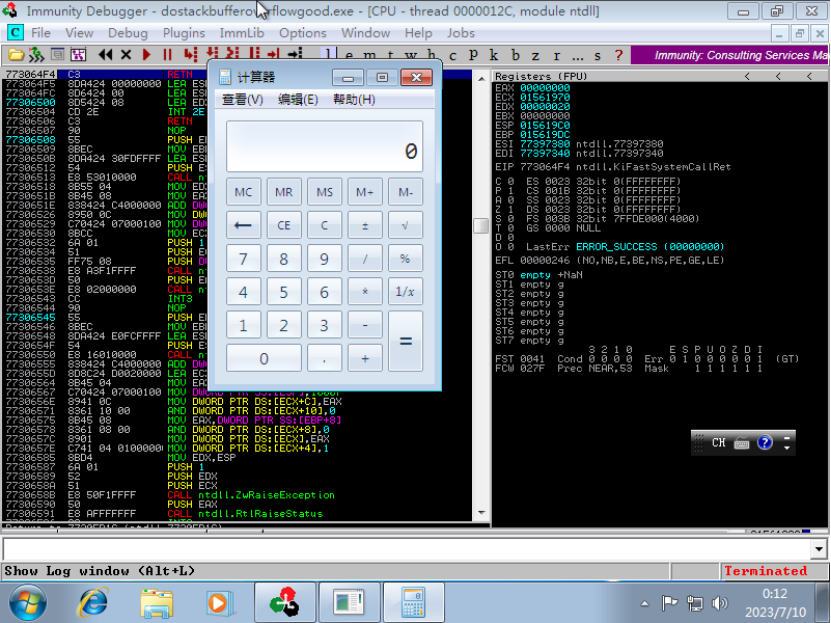Show call stack with 'k' toolbar letter
The image size is (831, 623).
click(x=494, y=55)
